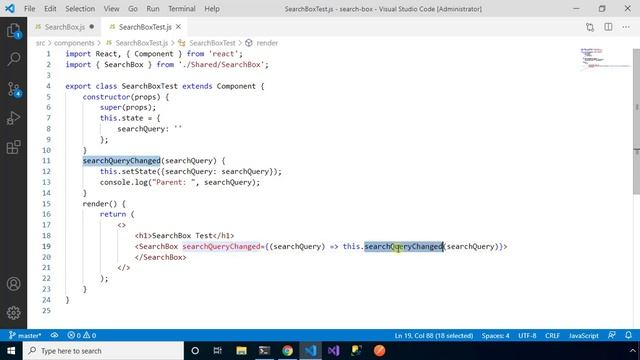
Task: Open the Accounts menu icon
Action: coord(13,284)
